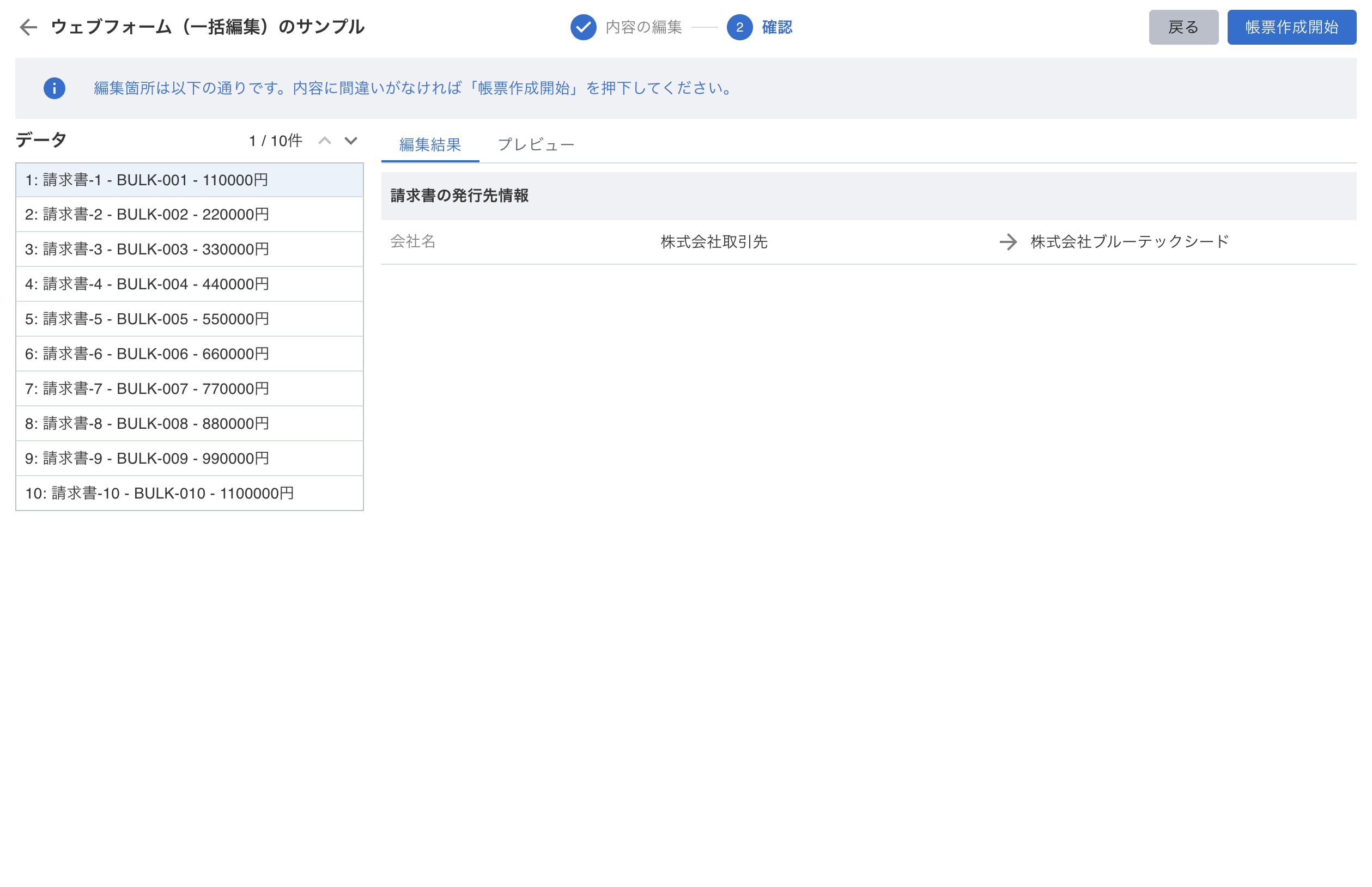Select data row 請求書-10 BULK-010
The image size is (1372, 887).
190,493
